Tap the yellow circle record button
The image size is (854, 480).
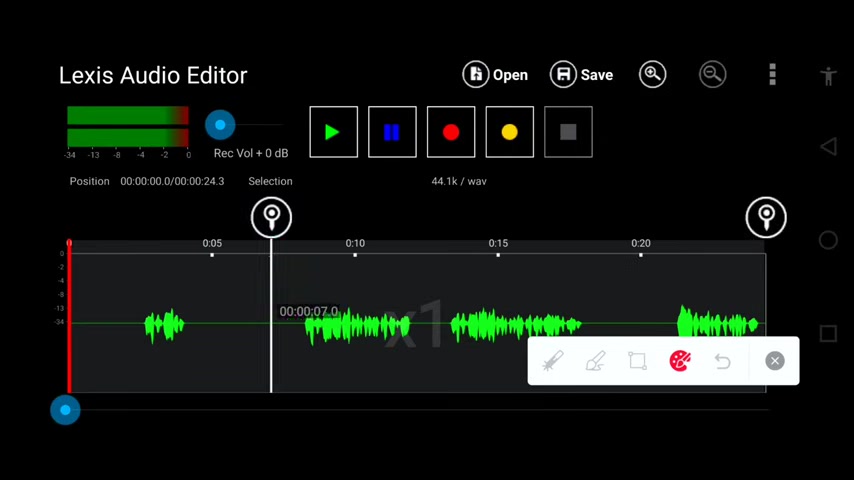pyautogui.click(x=510, y=132)
